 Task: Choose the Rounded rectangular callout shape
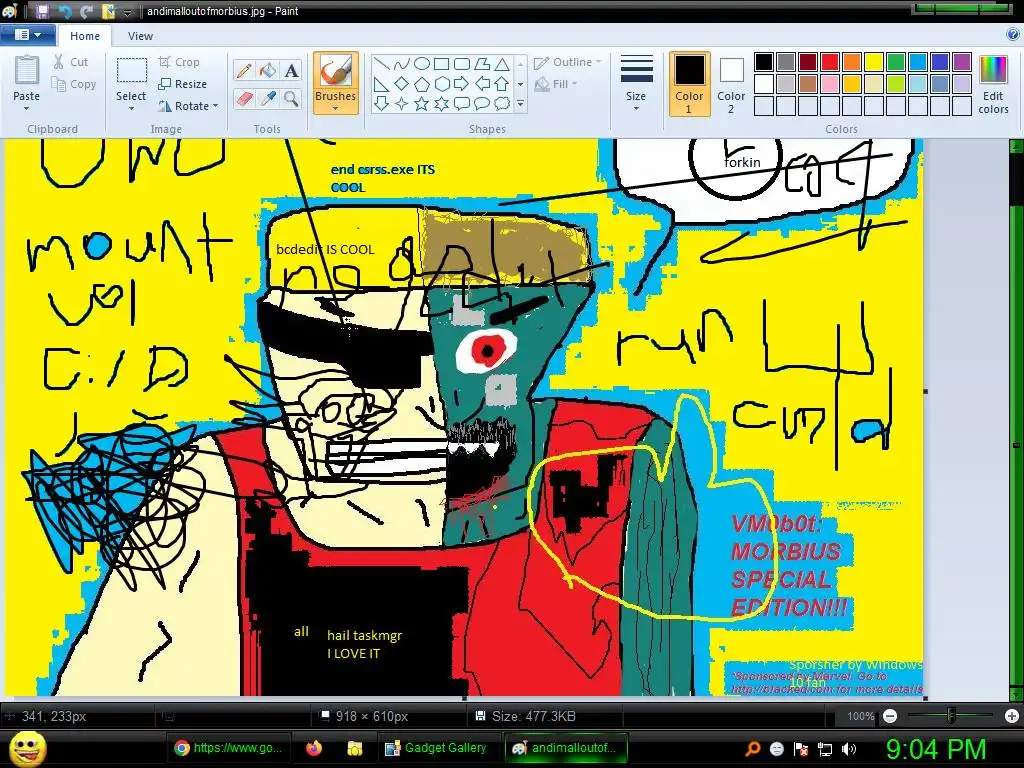coord(462,103)
